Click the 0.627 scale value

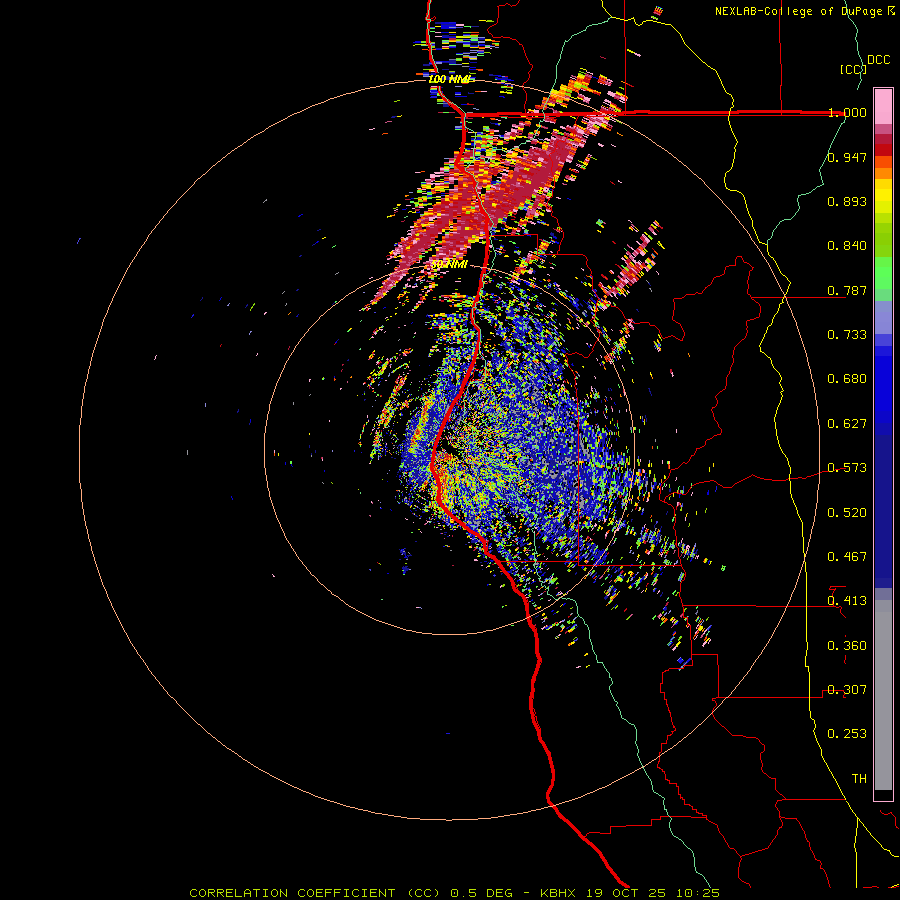tap(847, 424)
